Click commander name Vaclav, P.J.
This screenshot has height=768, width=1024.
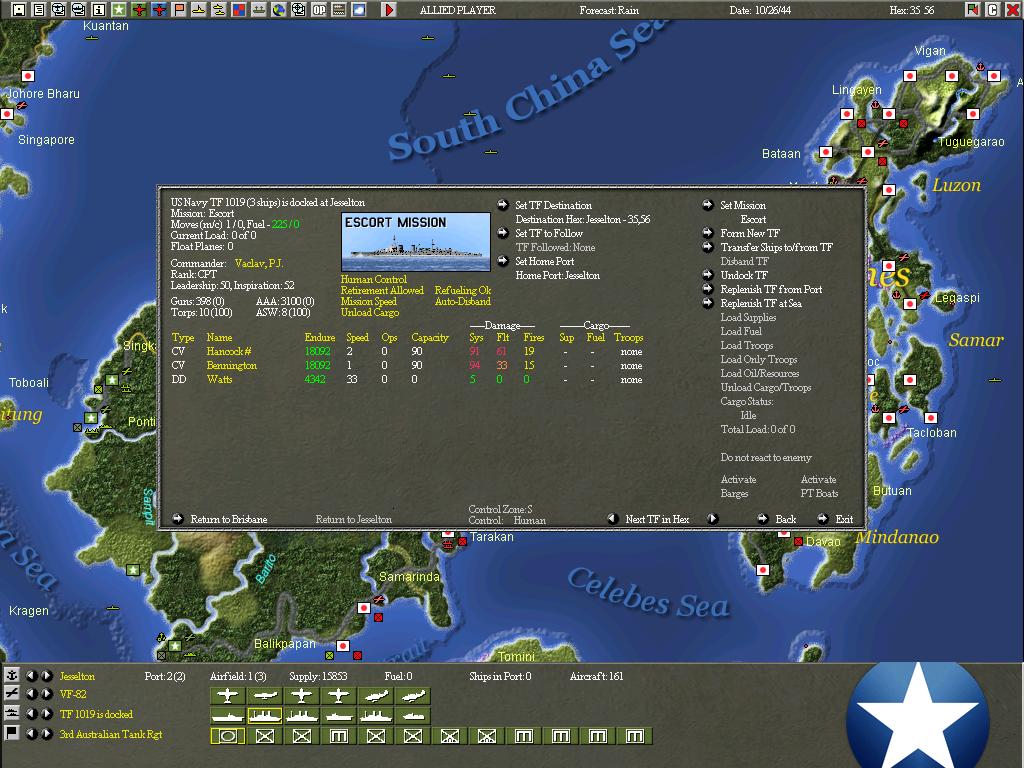tap(259, 263)
